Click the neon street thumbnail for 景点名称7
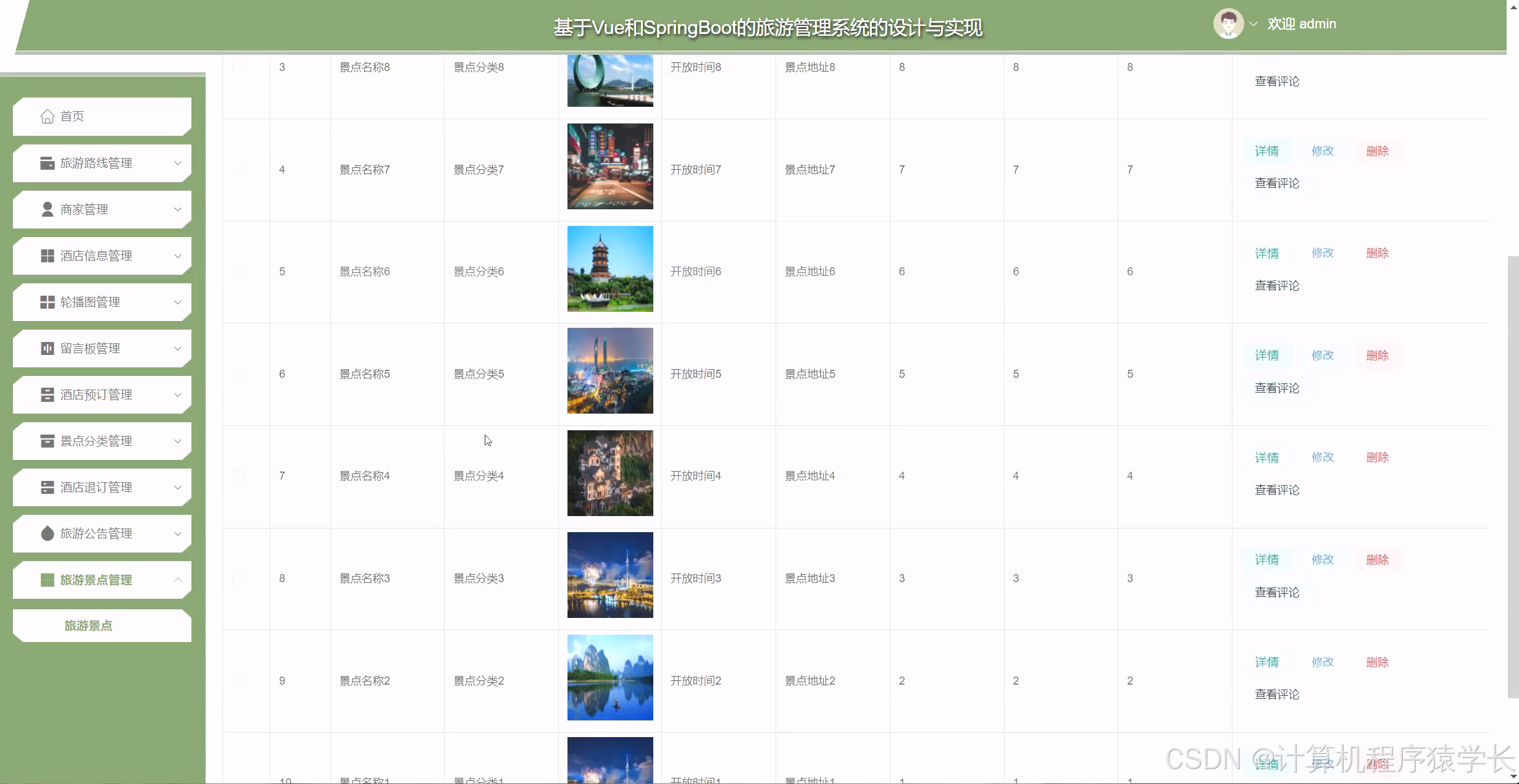 (610, 167)
